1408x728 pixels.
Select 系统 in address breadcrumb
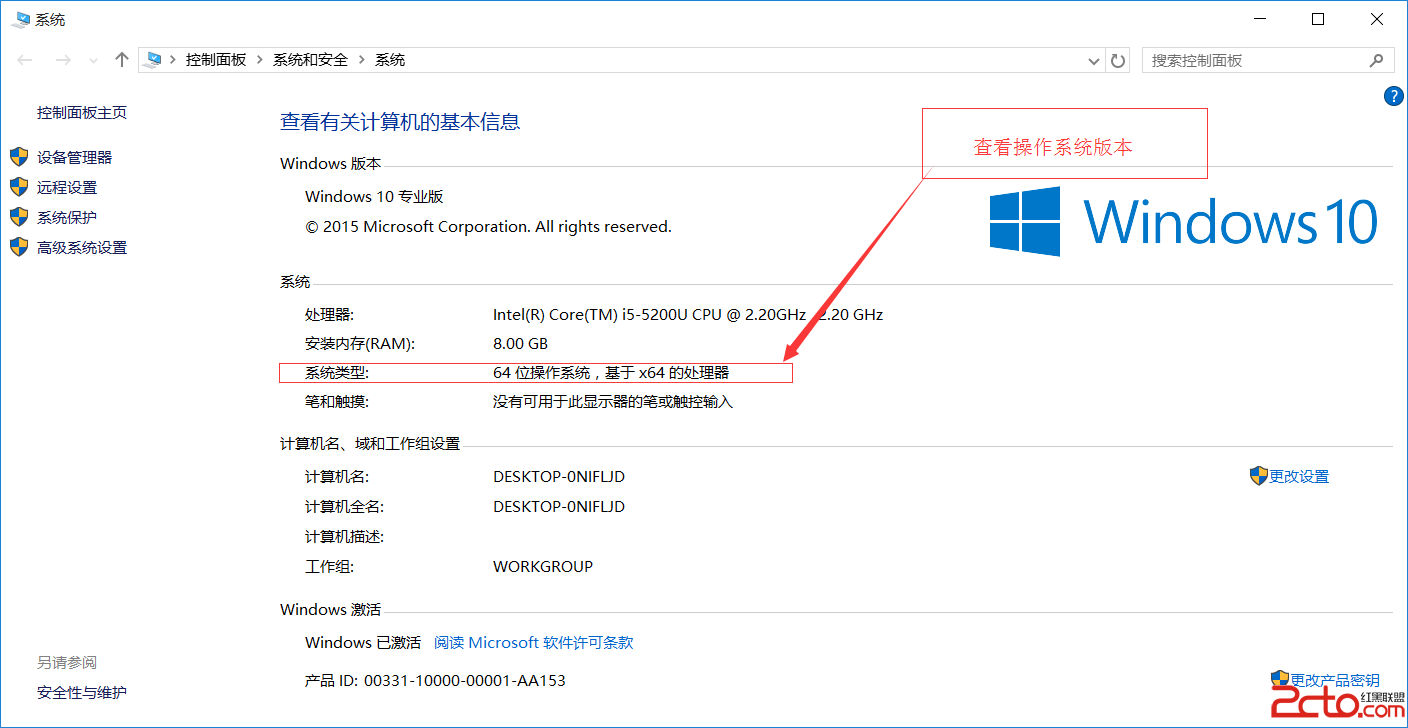pyautogui.click(x=390, y=60)
